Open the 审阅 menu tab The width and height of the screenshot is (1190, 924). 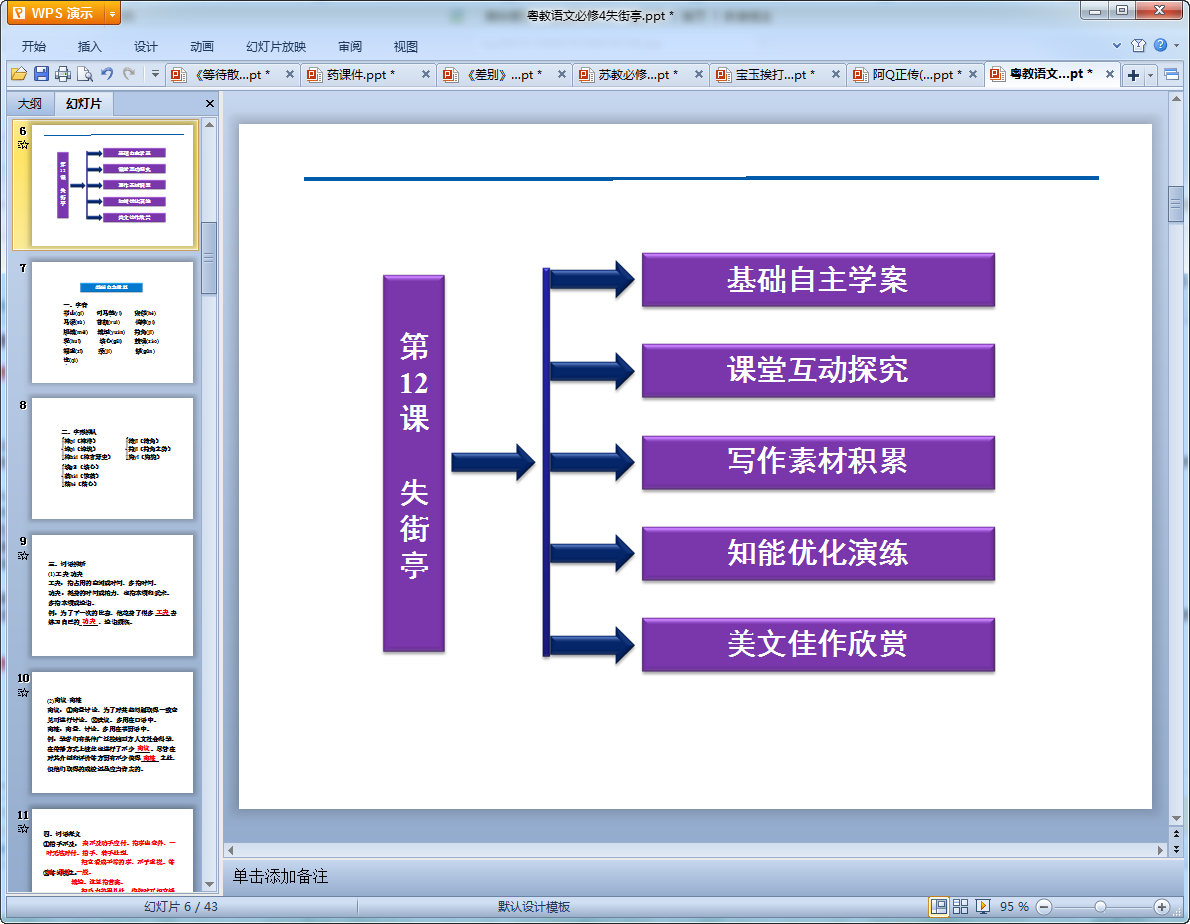[350, 46]
